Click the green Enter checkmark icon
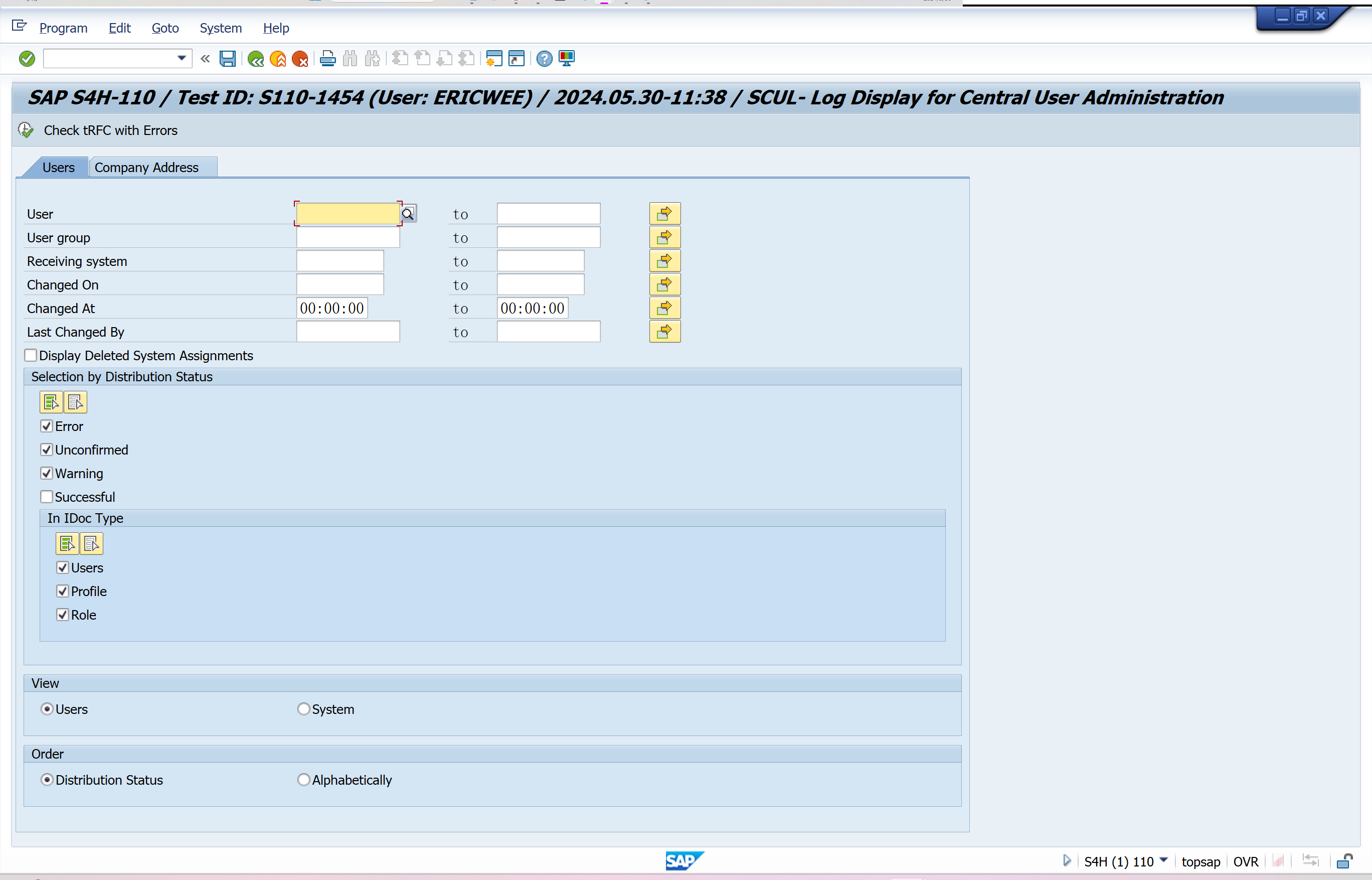The width and height of the screenshot is (1372, 880). [x=27, y=58]
